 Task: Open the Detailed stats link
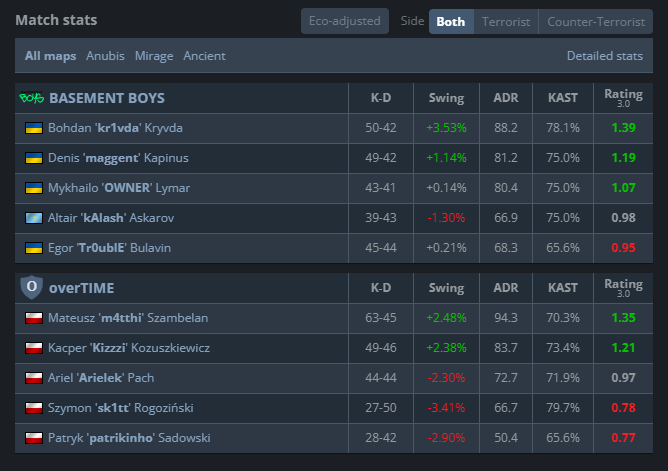[605, 56]
